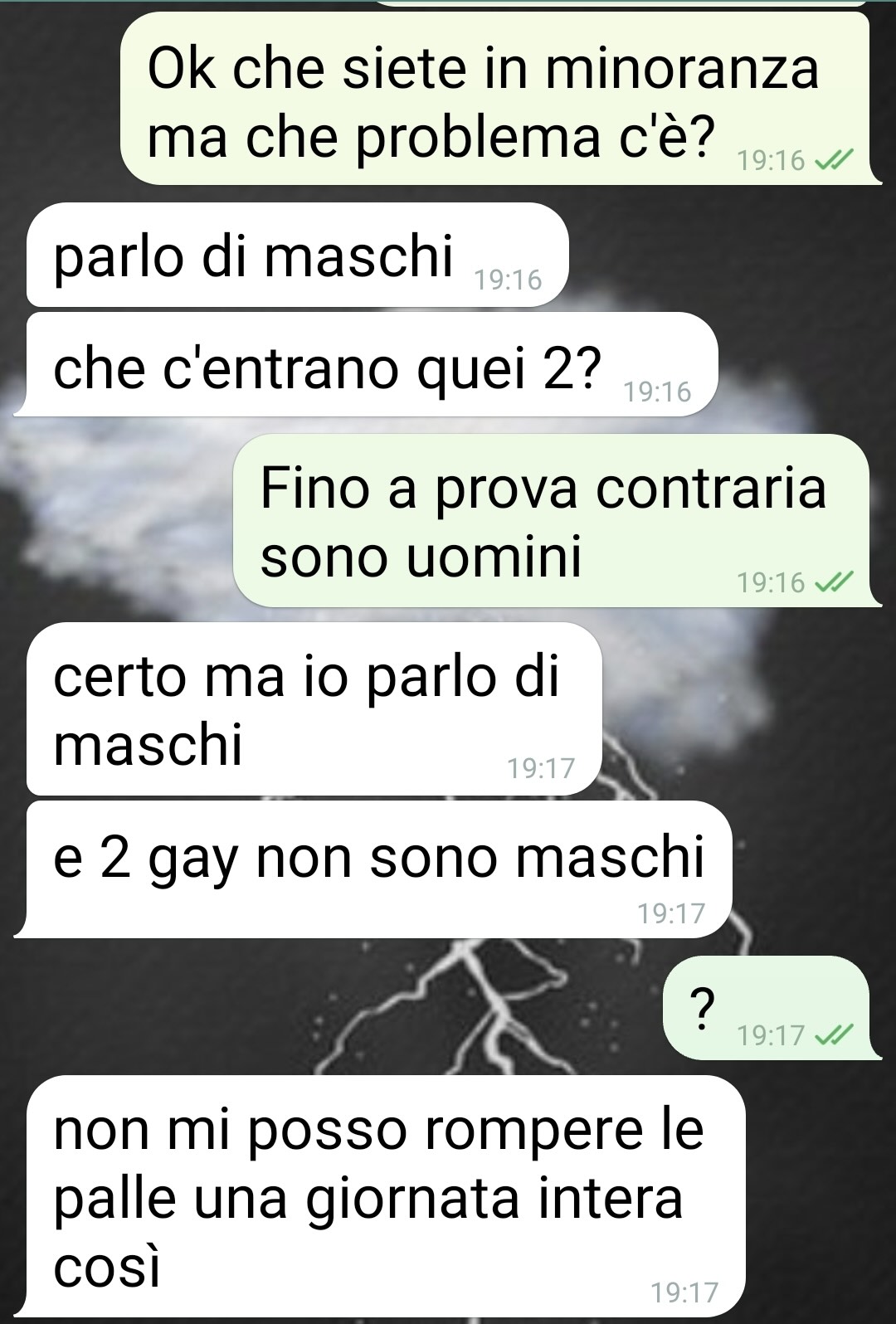
Task: Tap the 'e 2 gay non sono maschi' message
Action: [x=373, y=869]
